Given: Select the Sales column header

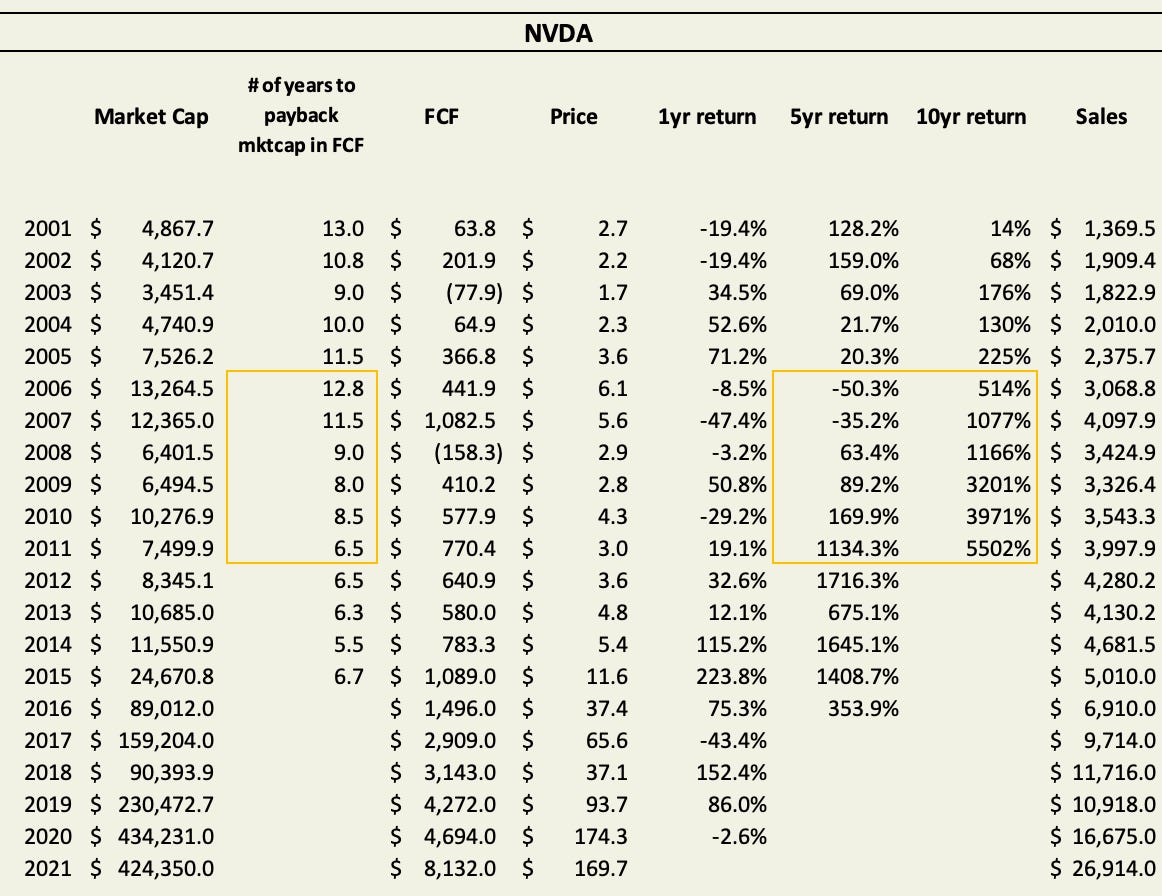Looking at the screenshot, I should click(x=1101, y=116).
